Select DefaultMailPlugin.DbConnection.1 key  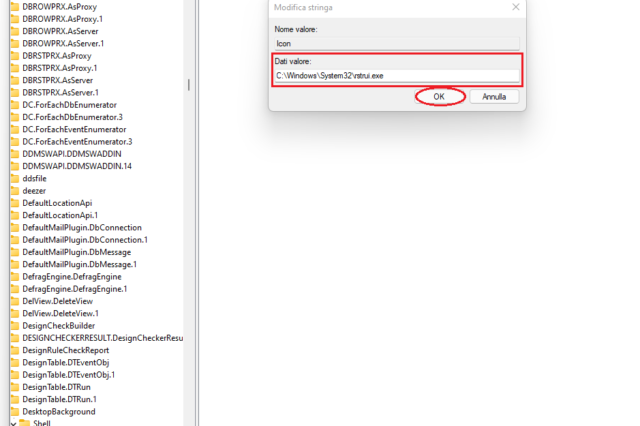(x=85, y=240)
